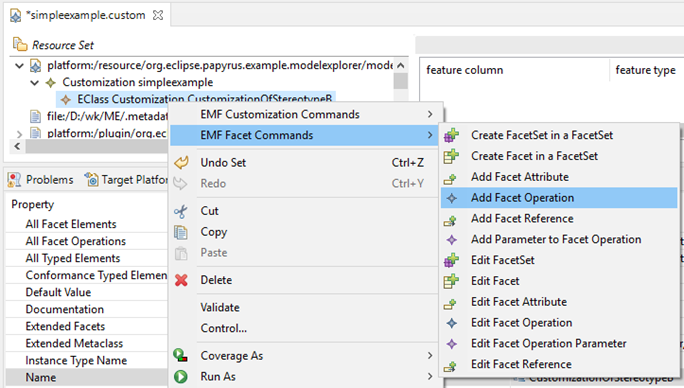Select EClass Customization CustomizationOfStereotypeB row
Image resolution: width=684 pixels, height=388 pixels.
[196, 100]
